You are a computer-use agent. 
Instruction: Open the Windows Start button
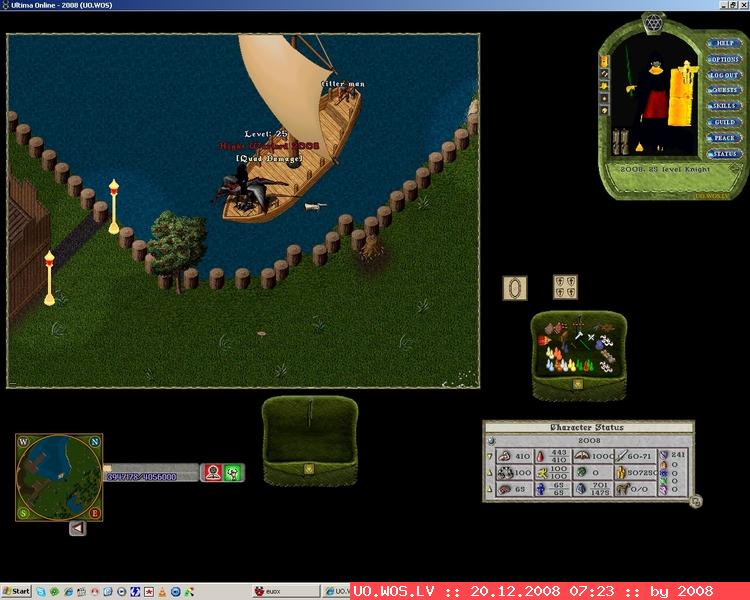coord(16,591)
